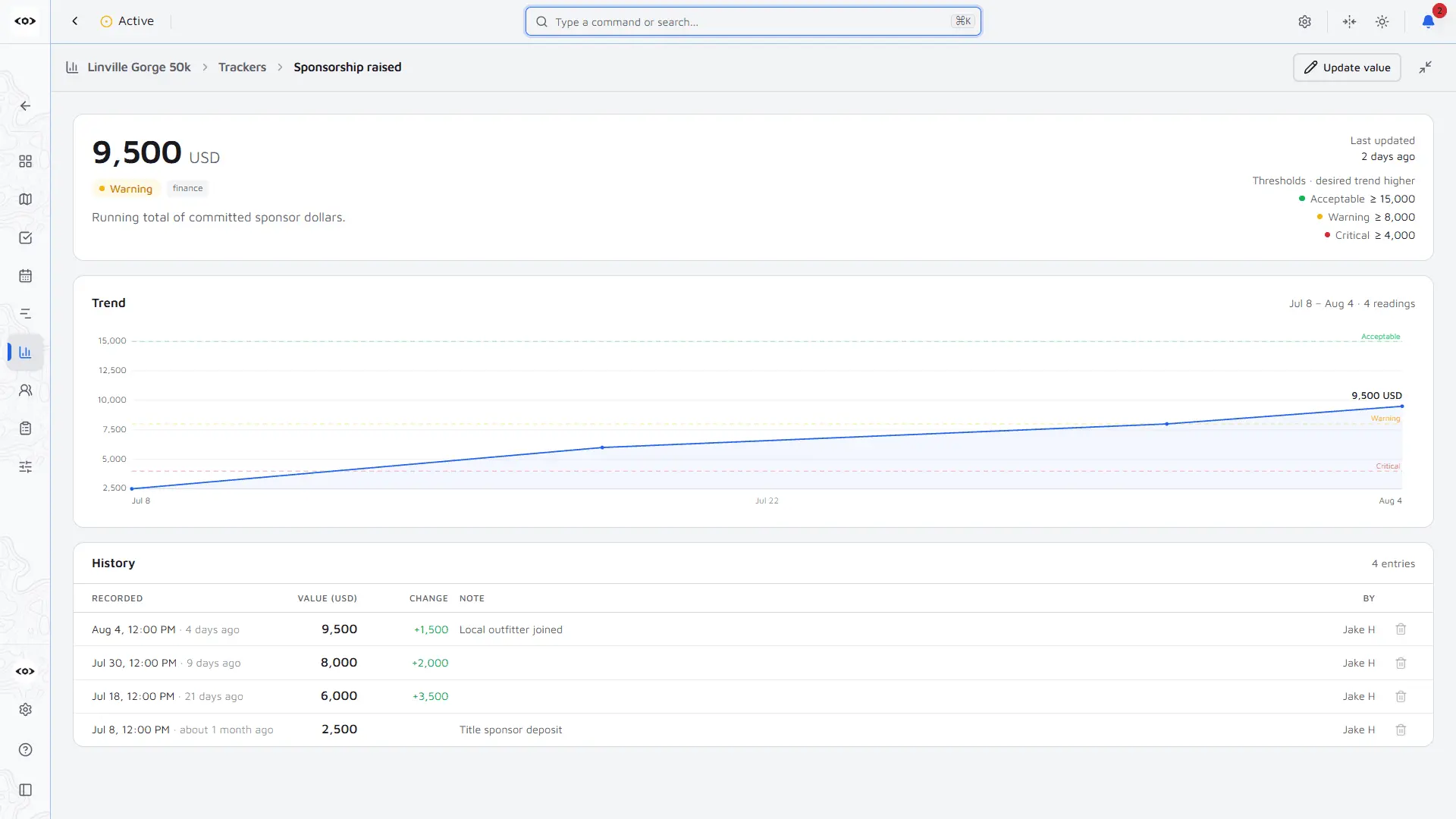Viewport: 1456px width, 819px height.
Task: Click the +2,000 change cell
Action: point(430,663)
